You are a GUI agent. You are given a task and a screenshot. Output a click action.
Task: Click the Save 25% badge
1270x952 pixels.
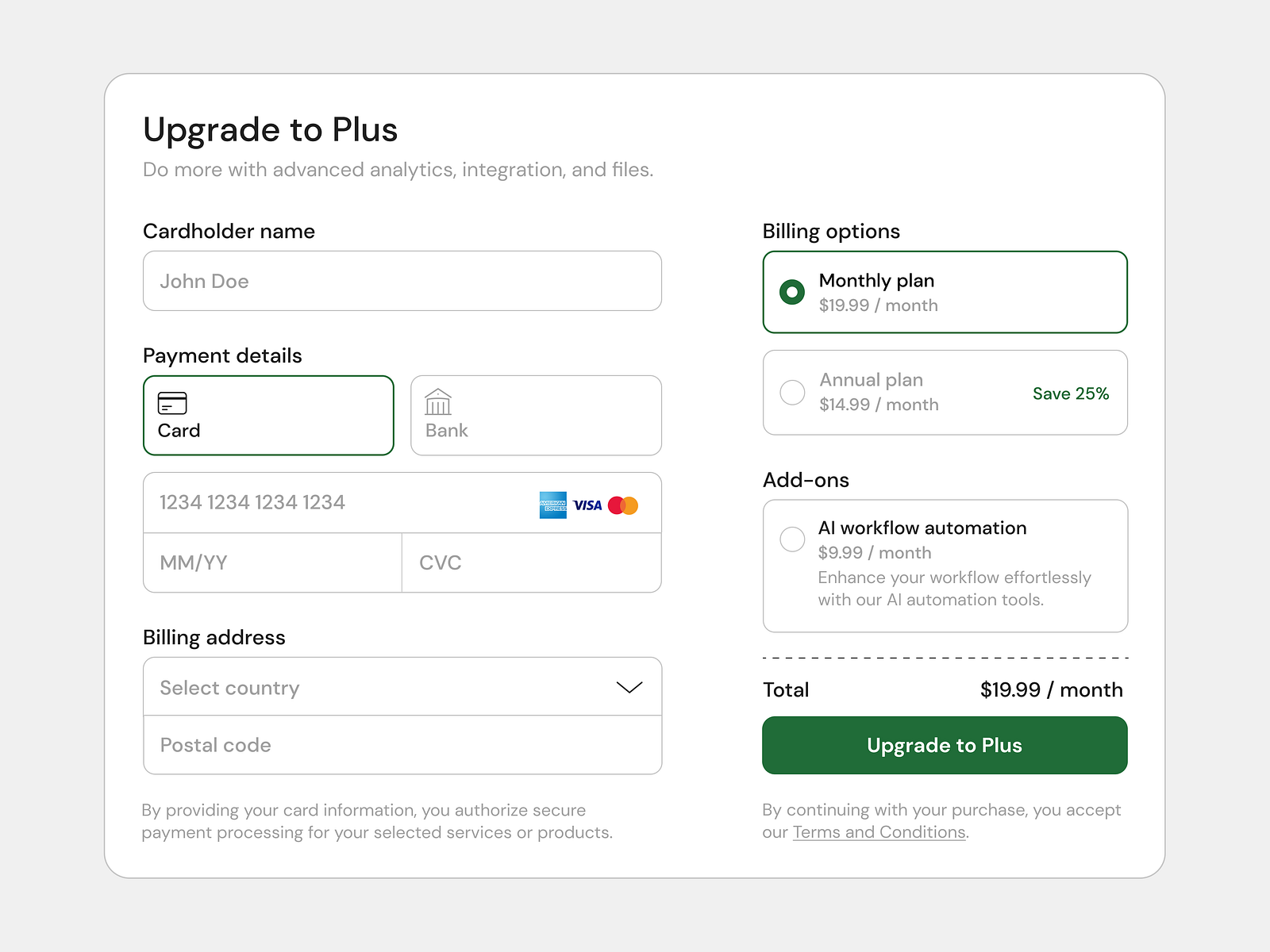[1071, 393]
